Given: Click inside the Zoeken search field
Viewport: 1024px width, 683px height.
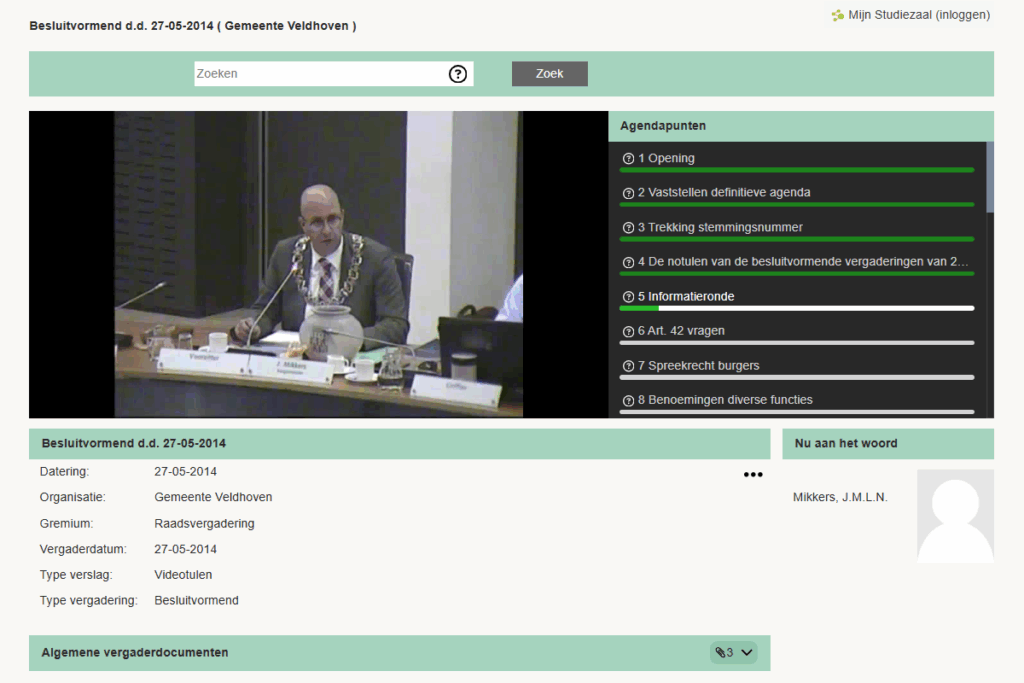Looking at the screenshot, I should [x=320, y=74].
